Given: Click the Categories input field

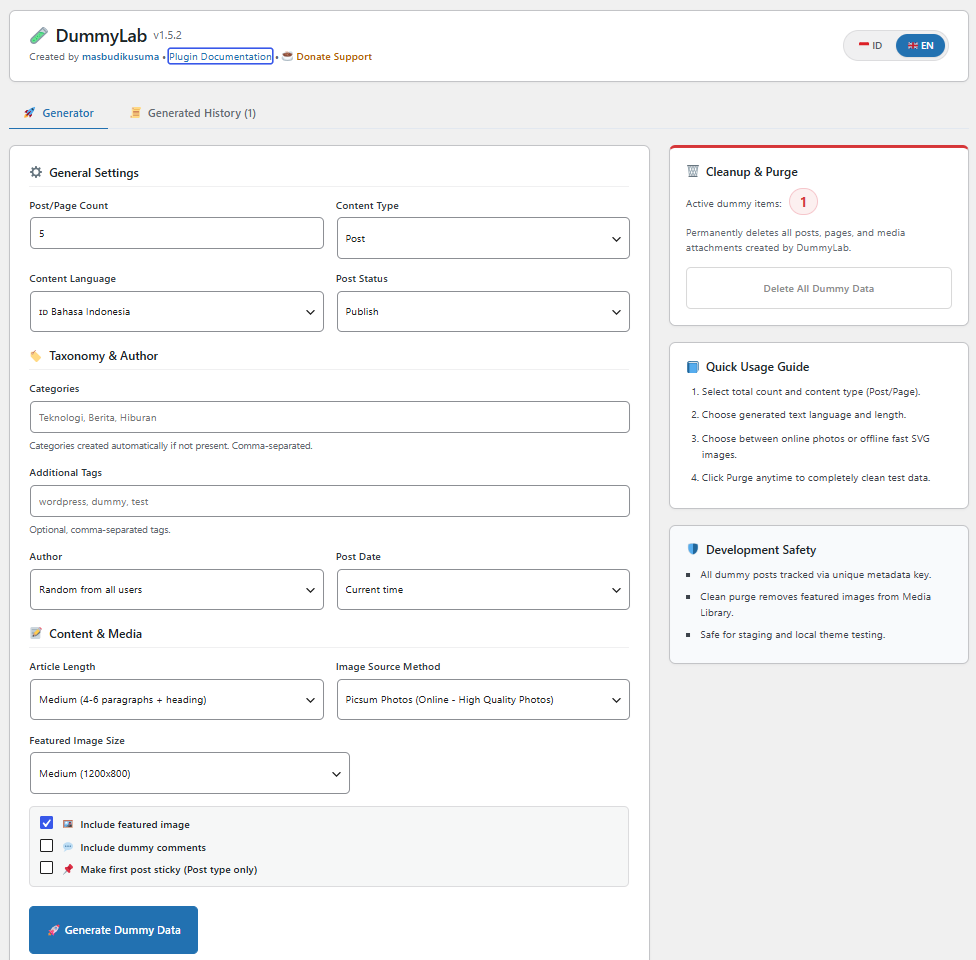Looking at the screenshot, I should [x=330, y=417].
